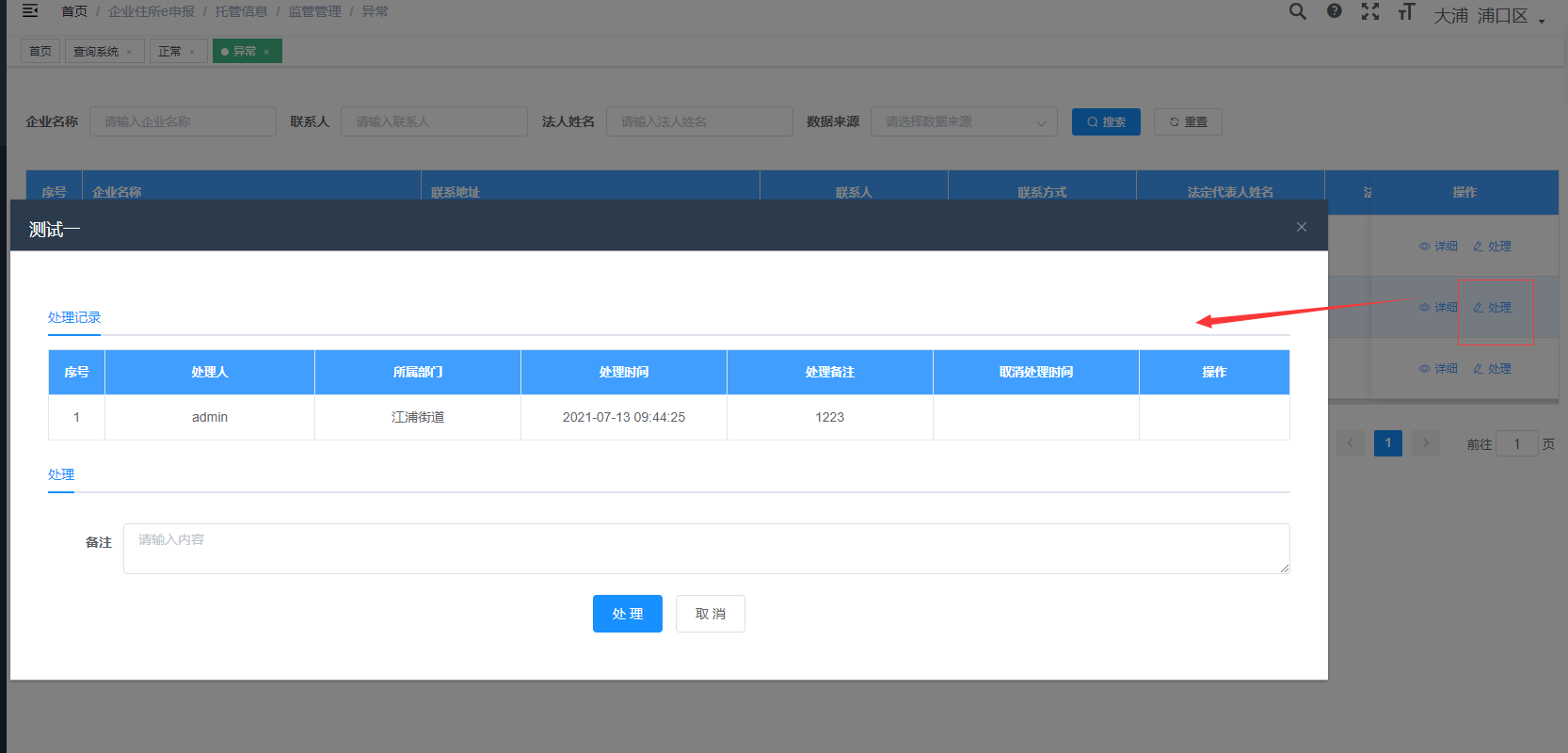Screen dimensions: 1568x753
Task: Open the 数据来源 dropdown
Action: point(964,121)
